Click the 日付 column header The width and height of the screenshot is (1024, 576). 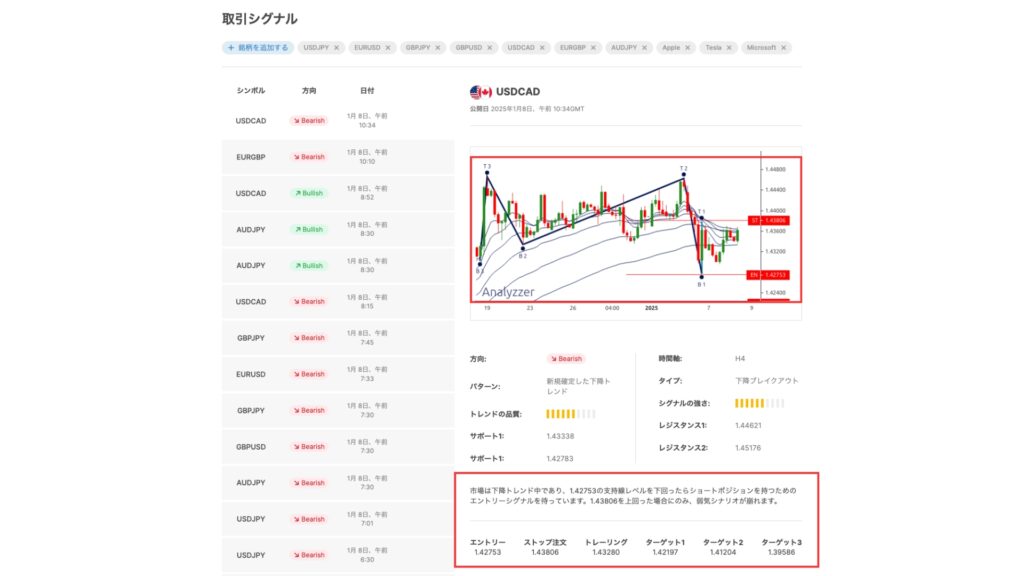[x=367, y=90]
